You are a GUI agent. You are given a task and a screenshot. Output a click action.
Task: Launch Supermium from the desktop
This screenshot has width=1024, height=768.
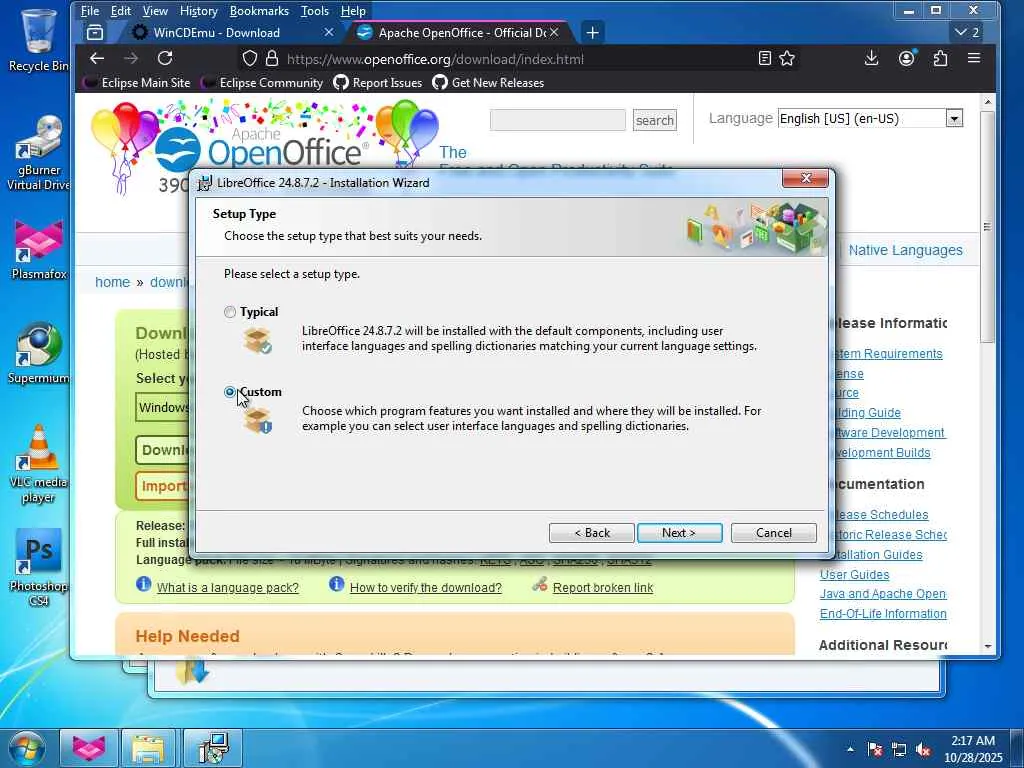[x=39, y=353]
